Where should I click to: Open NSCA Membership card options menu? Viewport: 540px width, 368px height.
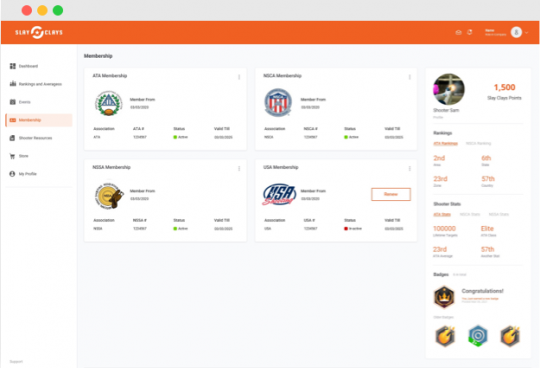click(x=409, y=77)
